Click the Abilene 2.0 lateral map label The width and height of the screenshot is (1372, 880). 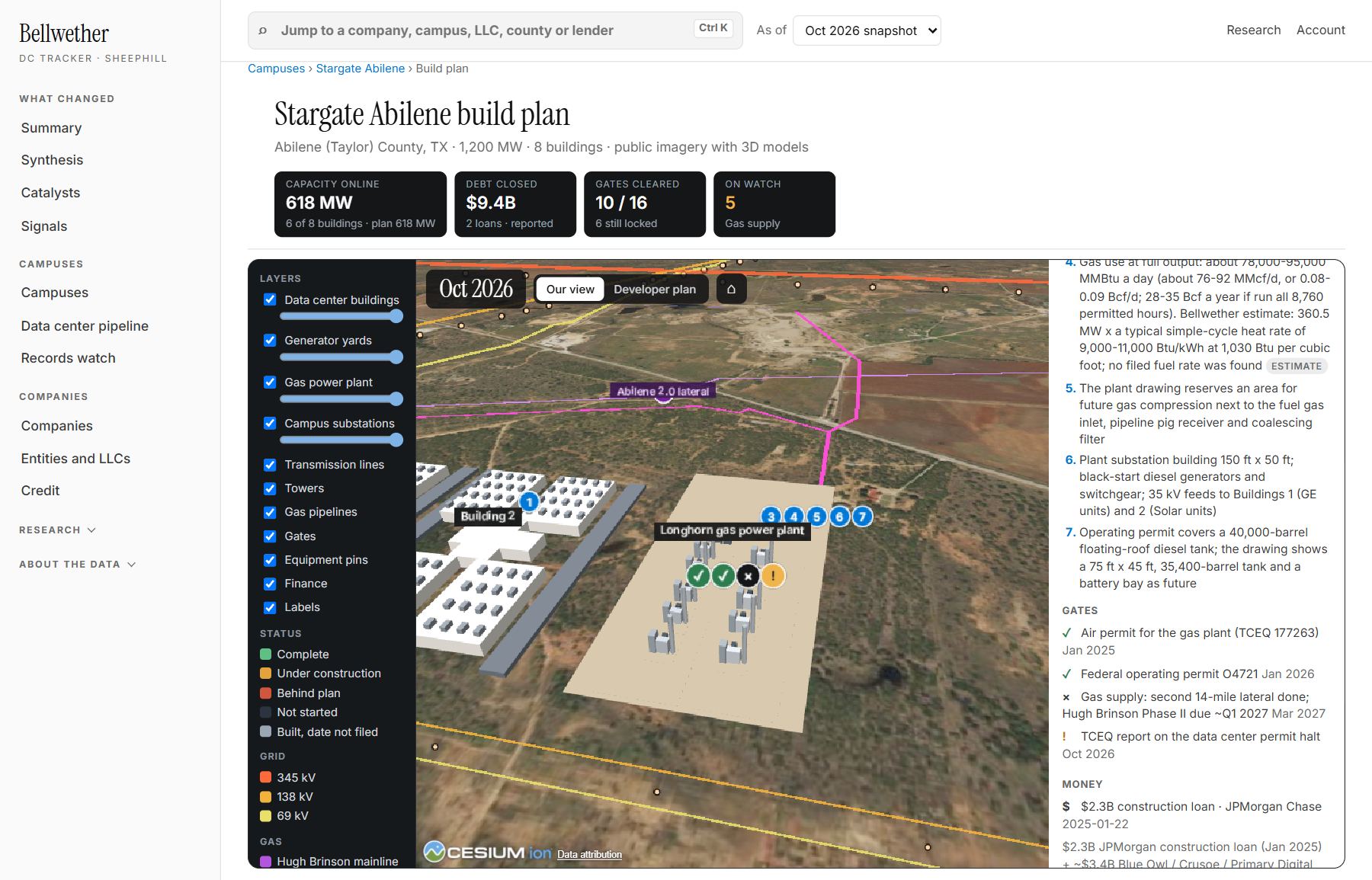point(662,392)
